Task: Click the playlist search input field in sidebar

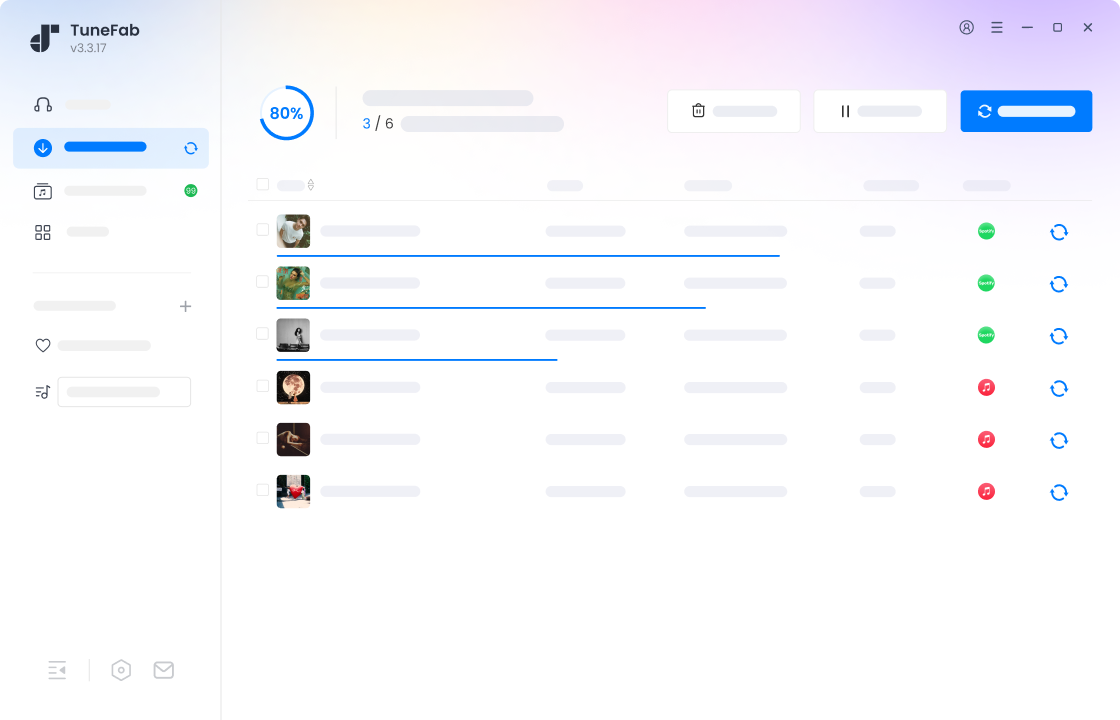Action: coord(124,391)
